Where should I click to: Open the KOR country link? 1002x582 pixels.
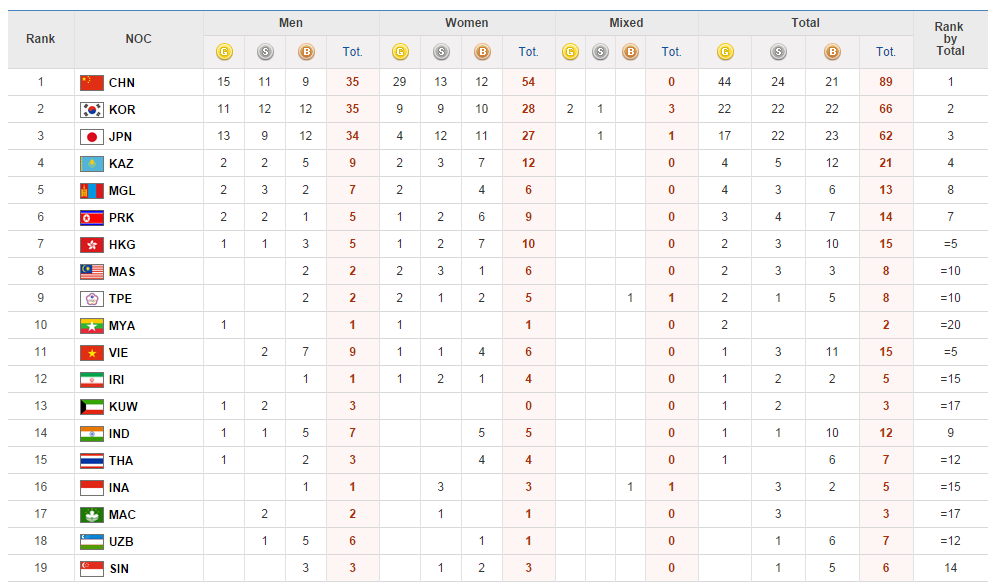pyautogui.click(x=122, y=110)
